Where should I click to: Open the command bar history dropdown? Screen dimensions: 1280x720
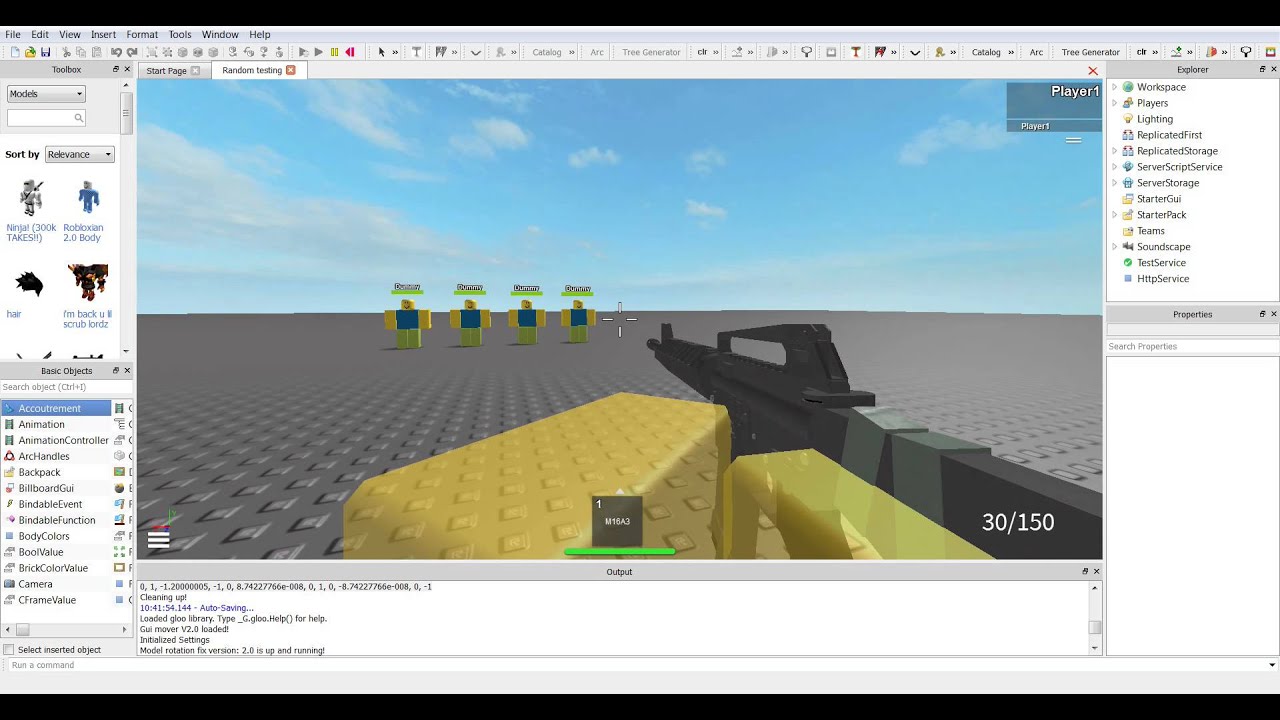pos(1272,665)
